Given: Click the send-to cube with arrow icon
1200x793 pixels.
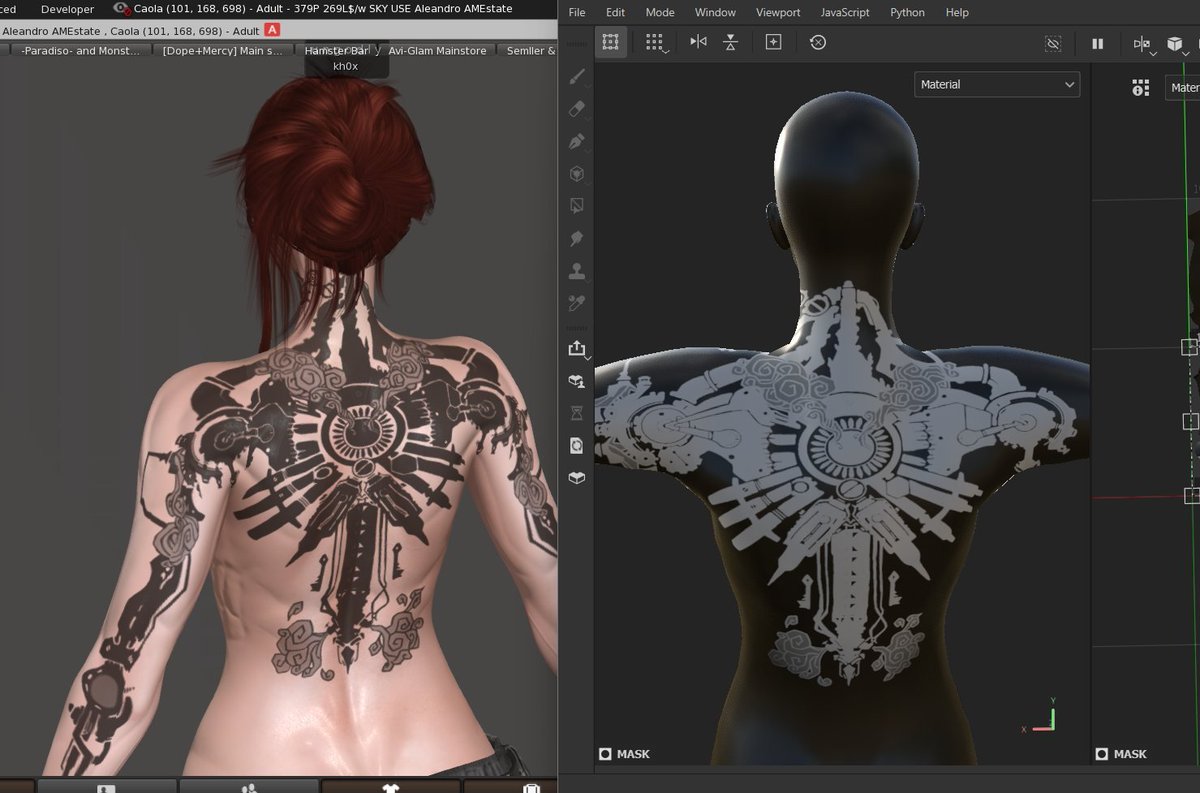Looking at the screenshot, I should tap(577, 381).
